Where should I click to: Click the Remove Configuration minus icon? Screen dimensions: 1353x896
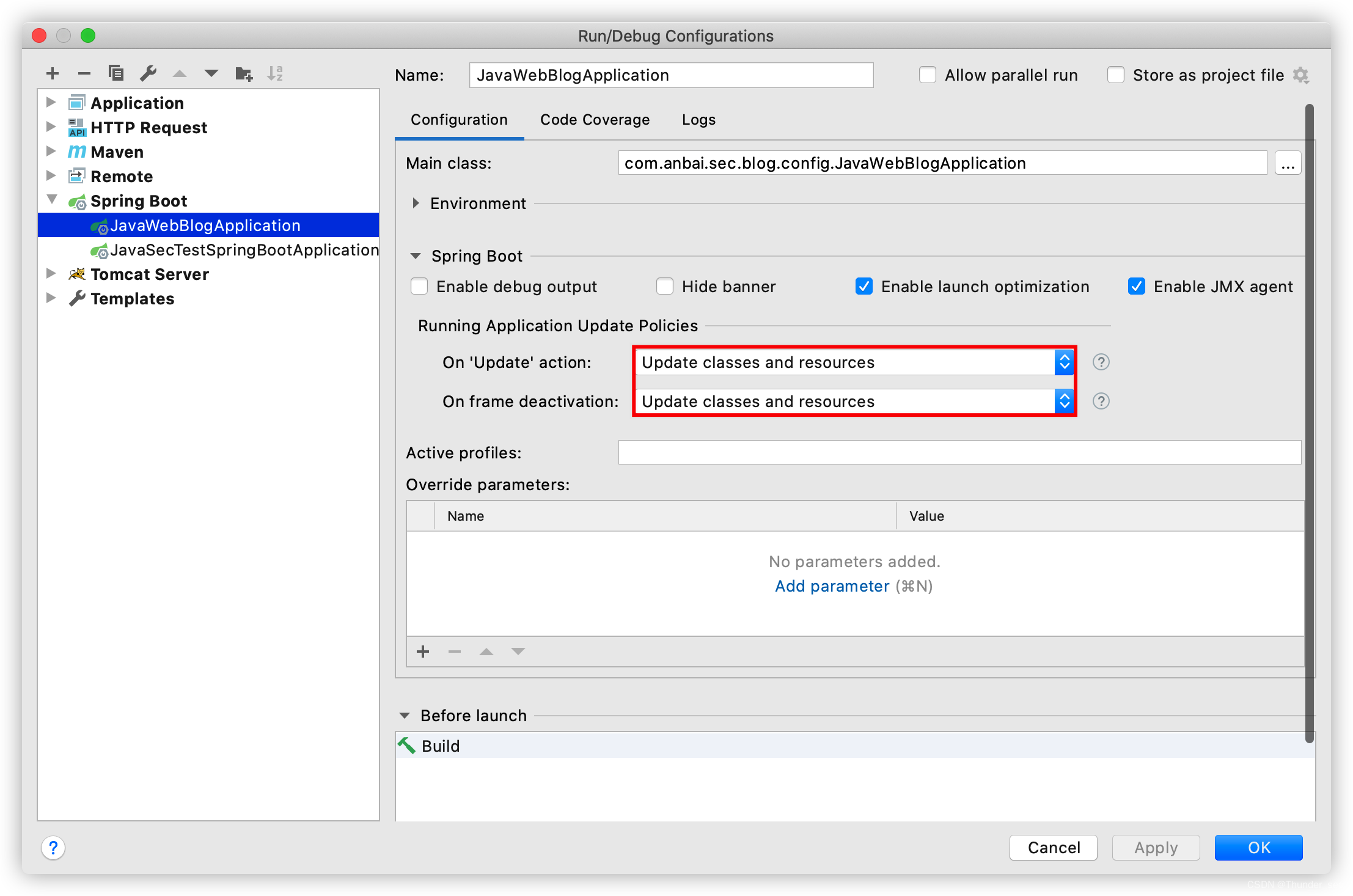pos(84,74)
